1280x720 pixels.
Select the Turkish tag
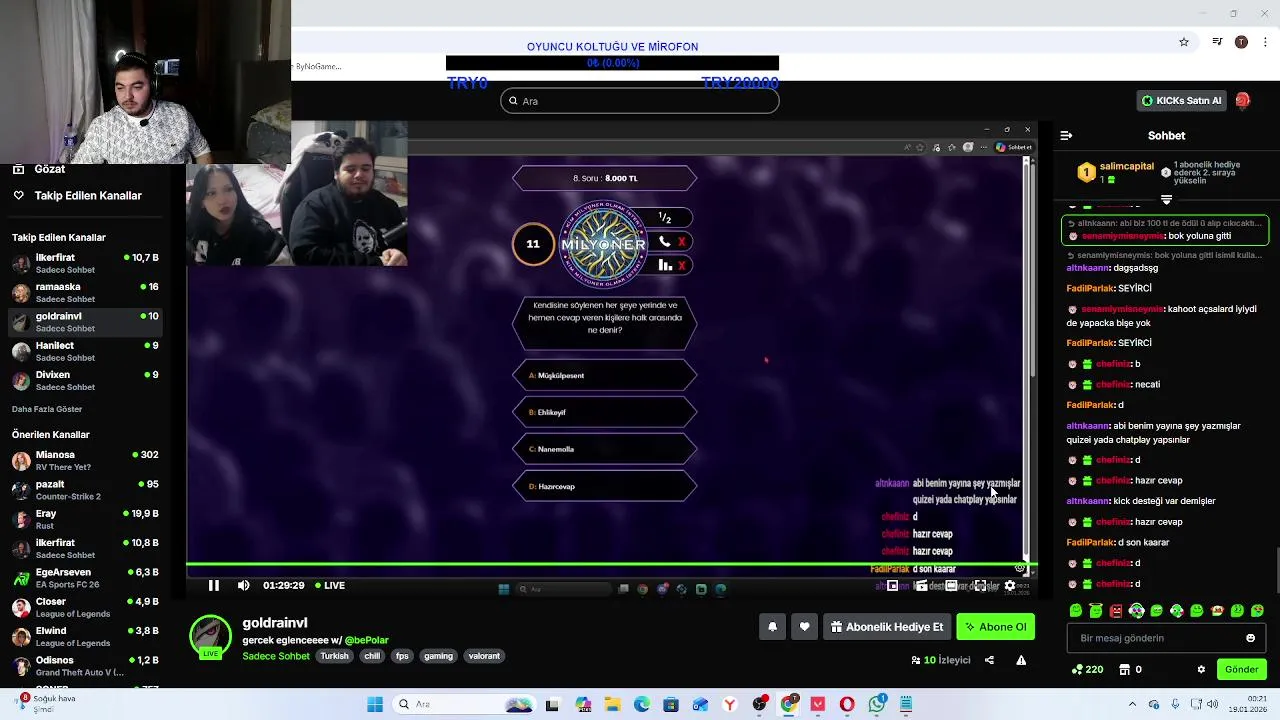334,656
